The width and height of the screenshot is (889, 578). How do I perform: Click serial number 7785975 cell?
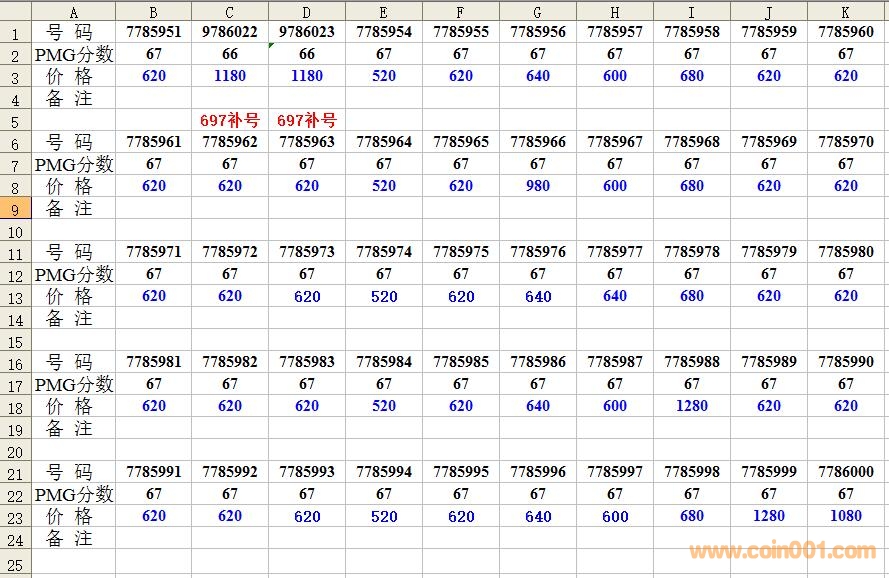(461, 252)
